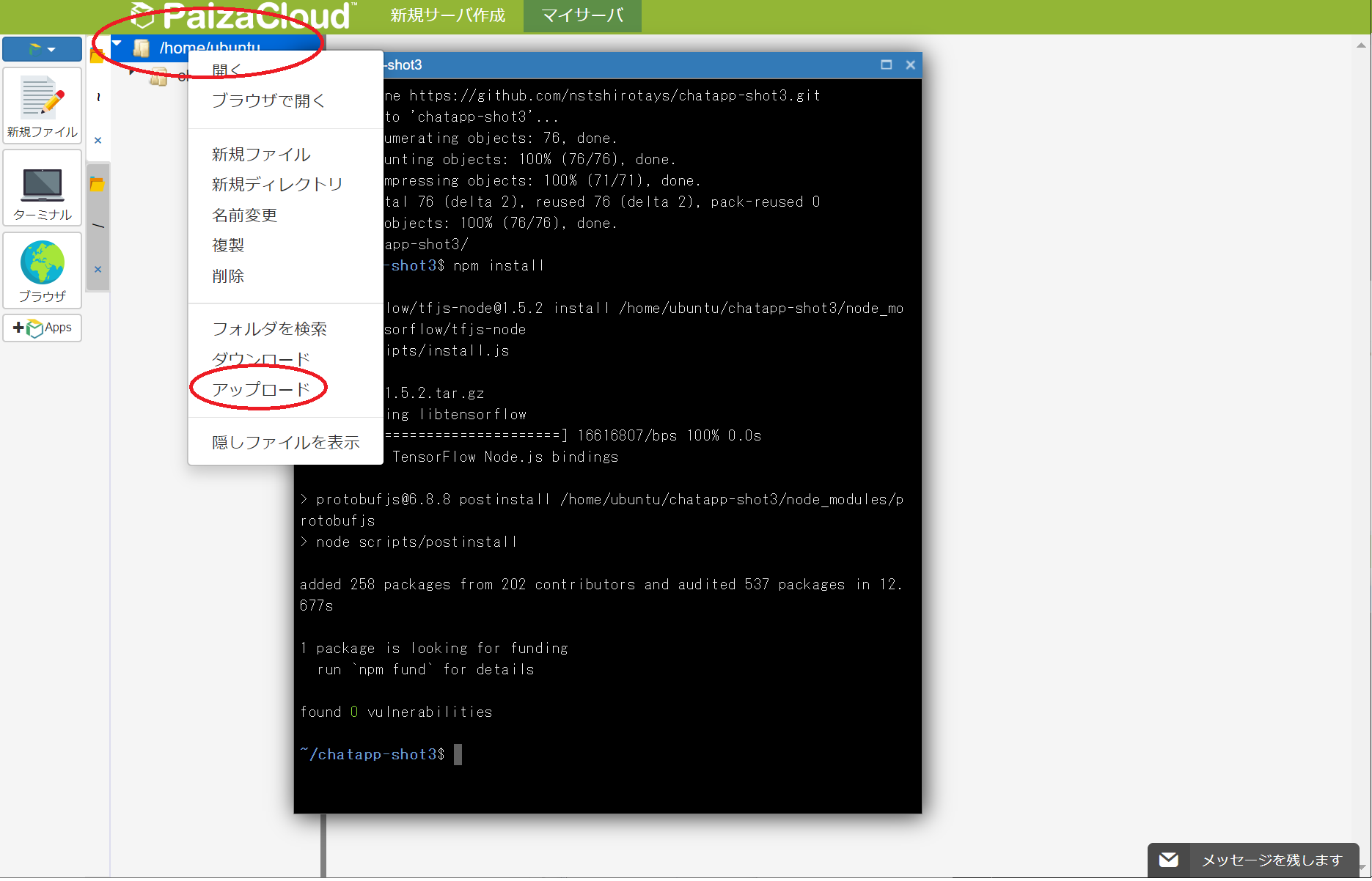The width and height of the screenshot is (1372, 881).
Task: Go to 新規サーバ作成 in top navigation
Action: [447, 15]
